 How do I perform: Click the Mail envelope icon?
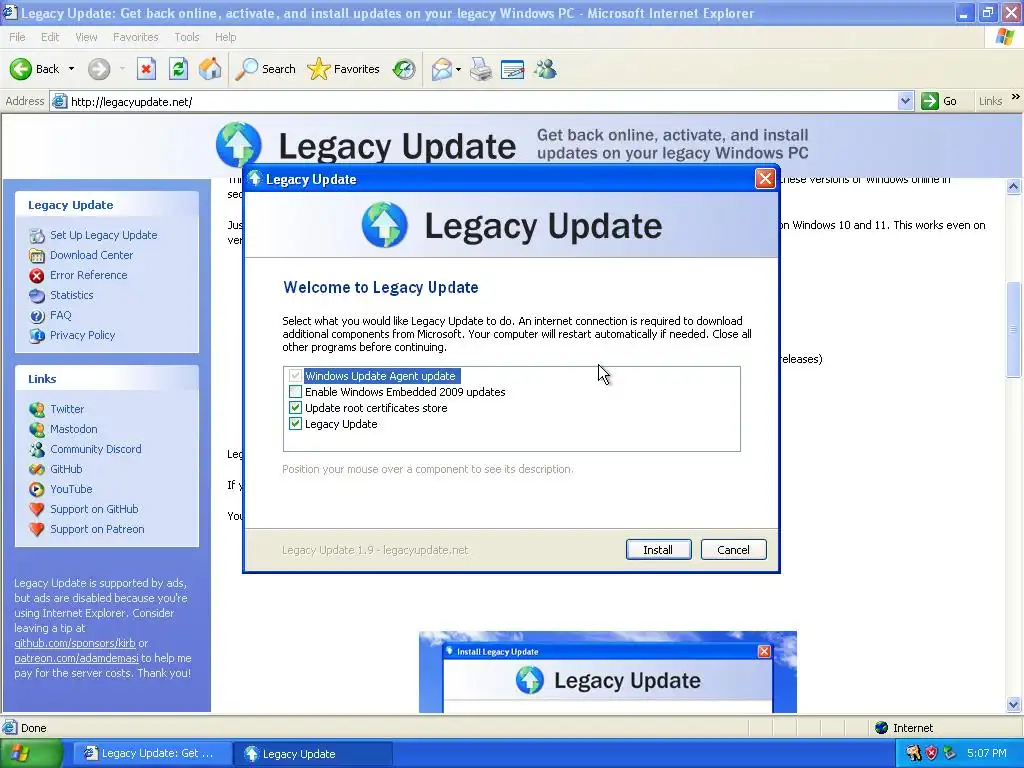point(441,69)
